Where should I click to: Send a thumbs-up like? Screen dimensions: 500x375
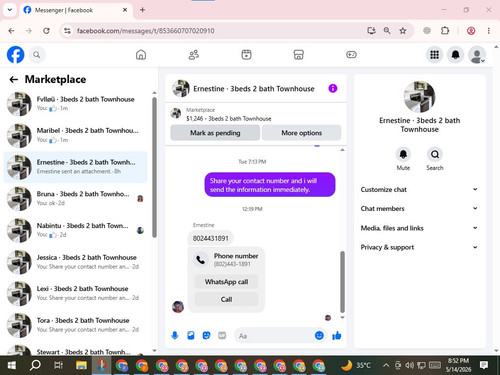click(337, 335)
